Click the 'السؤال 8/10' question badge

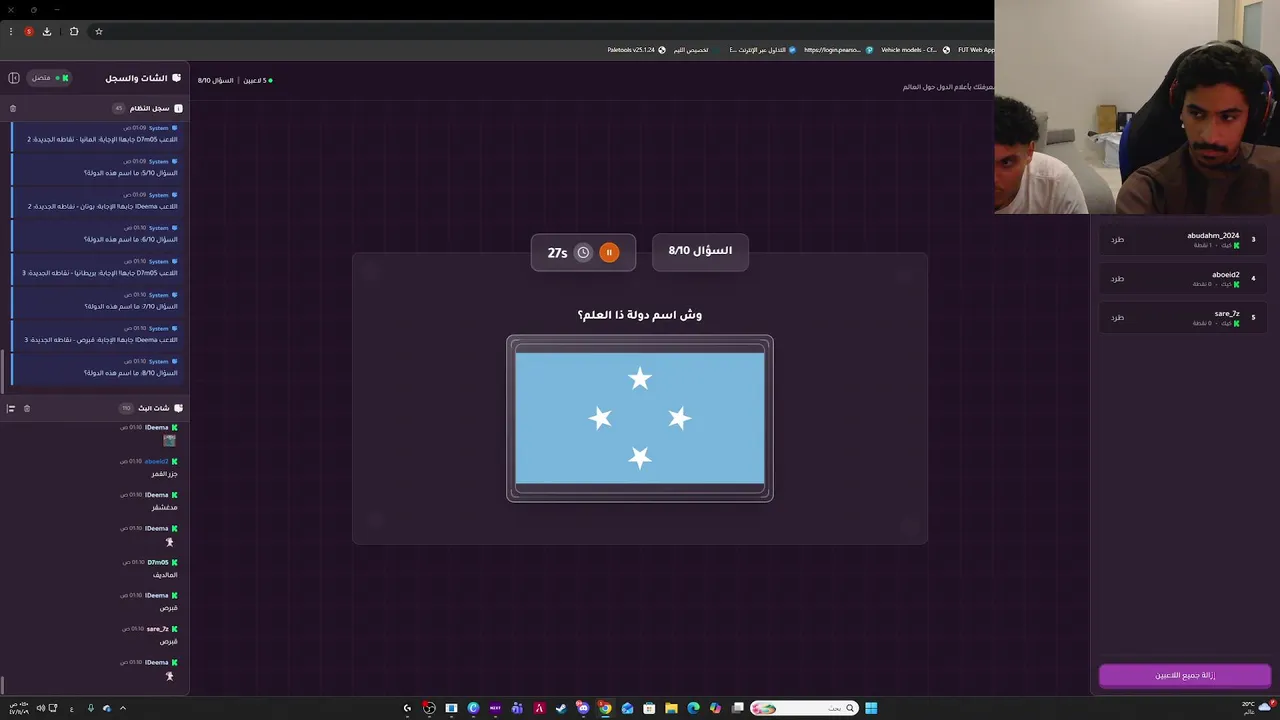[700, 251]
